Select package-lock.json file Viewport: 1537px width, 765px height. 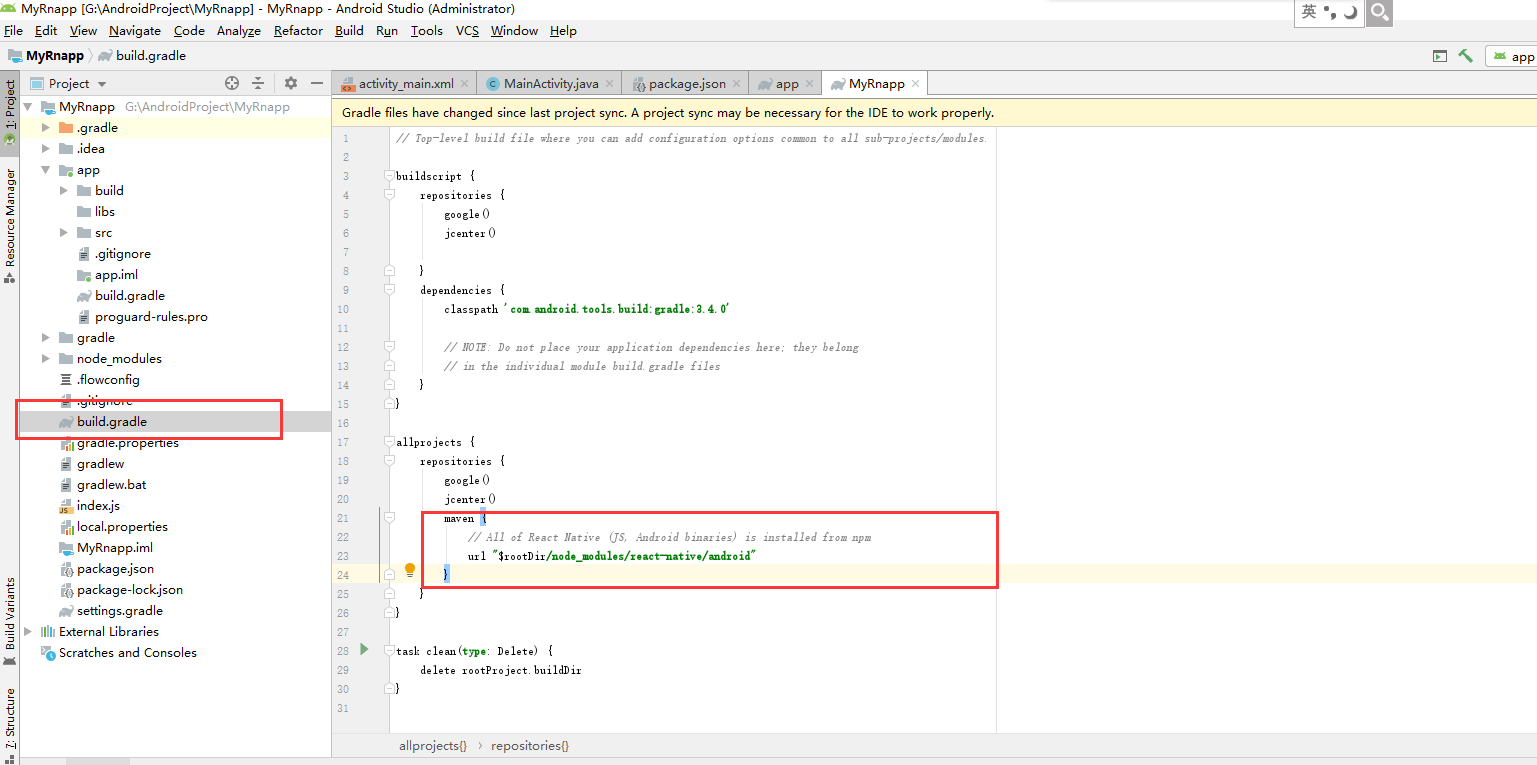click(x=130, y=590)
